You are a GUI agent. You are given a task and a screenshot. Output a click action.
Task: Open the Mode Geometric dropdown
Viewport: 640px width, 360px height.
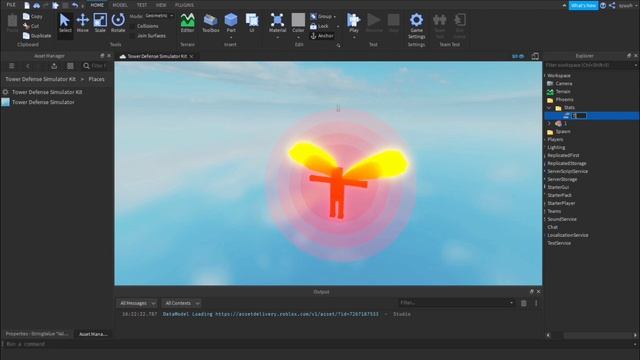(159, 16)
